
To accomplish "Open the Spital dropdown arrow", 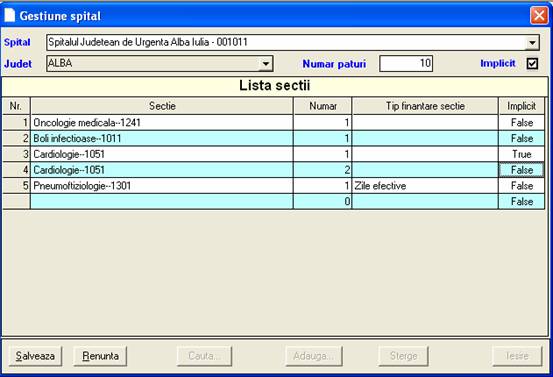I will pyautogui.click(x=532, y=43).
